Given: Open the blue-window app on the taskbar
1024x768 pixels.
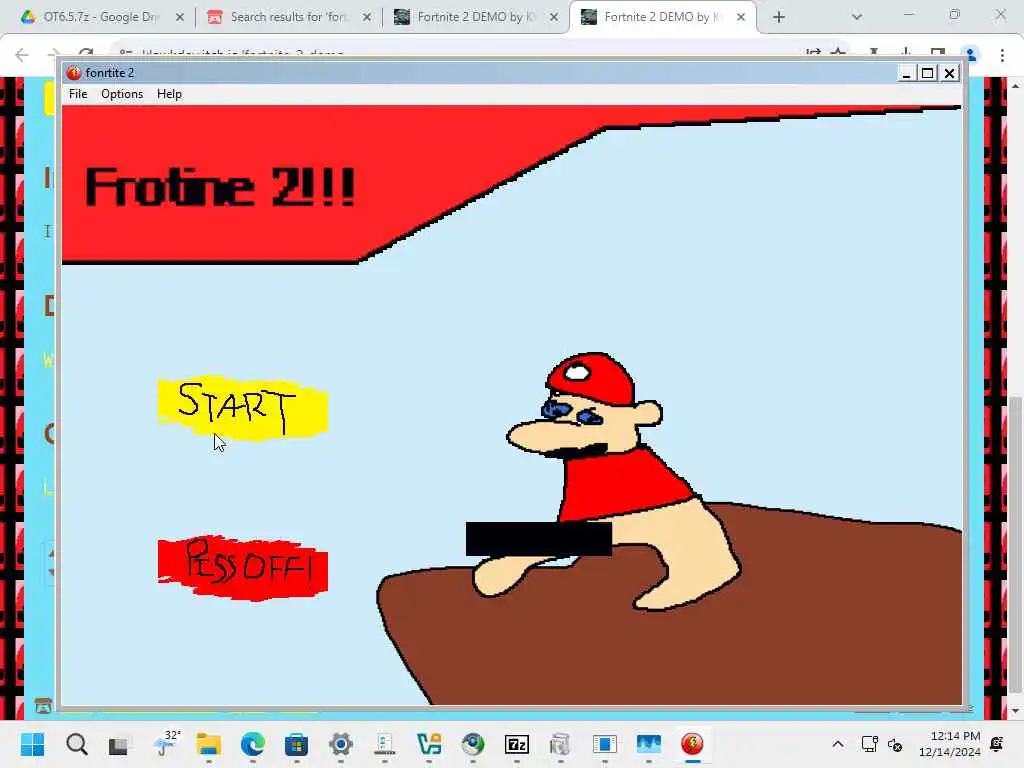Looking at the screenshot, I should [x=605, y=744].
